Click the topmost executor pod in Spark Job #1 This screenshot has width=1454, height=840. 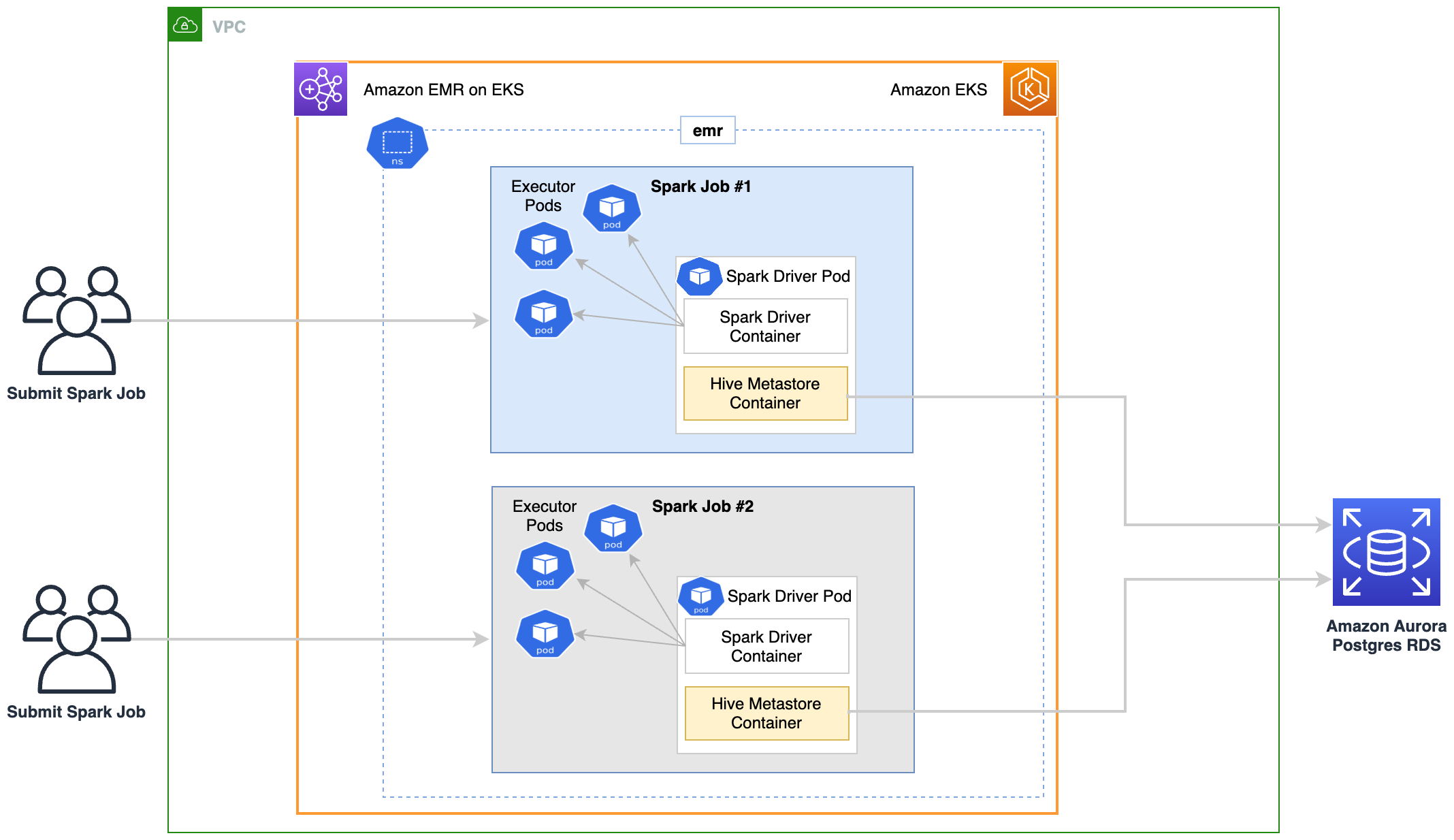point(611,208)
